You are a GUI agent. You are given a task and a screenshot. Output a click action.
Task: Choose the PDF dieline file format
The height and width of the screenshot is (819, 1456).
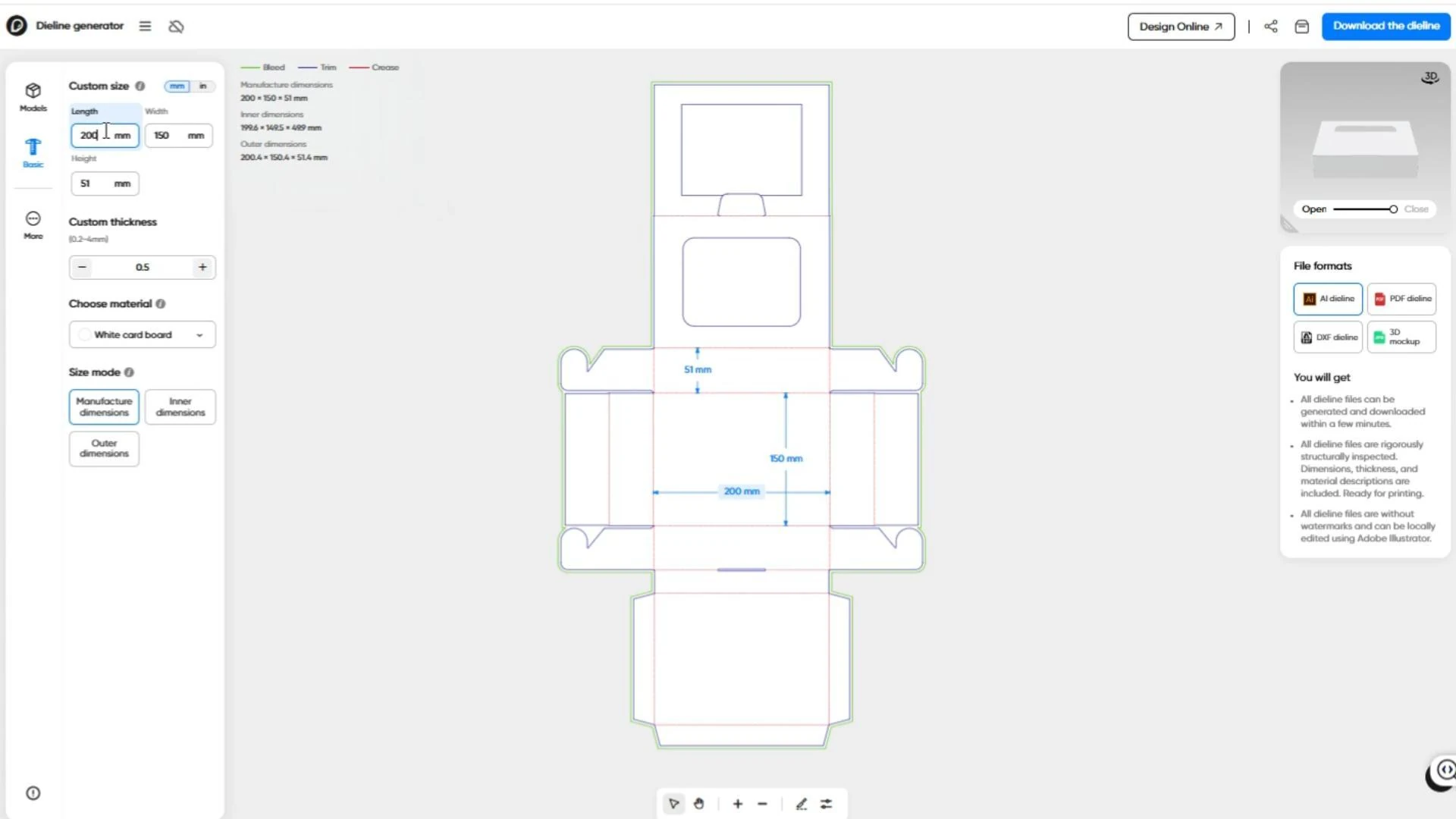click(1401, 299)
